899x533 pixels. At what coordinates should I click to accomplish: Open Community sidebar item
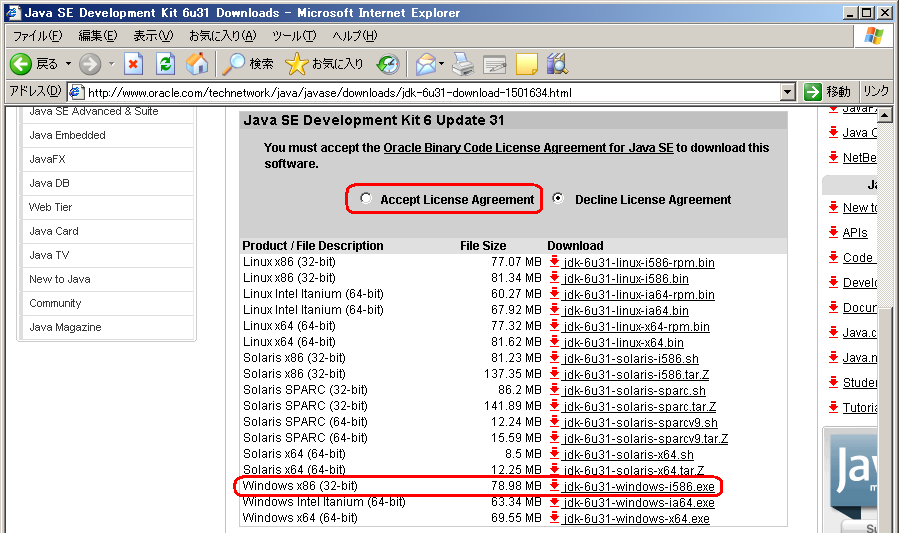point(55,303)
